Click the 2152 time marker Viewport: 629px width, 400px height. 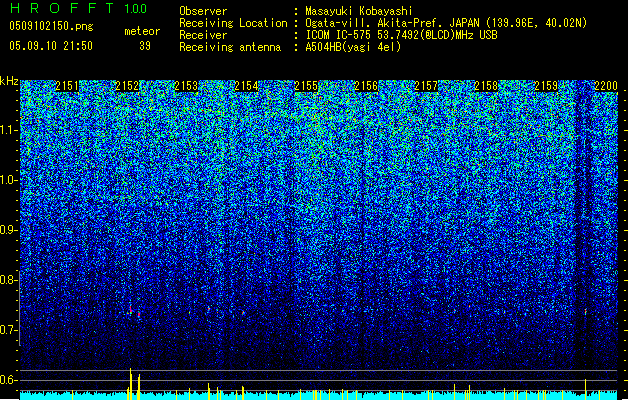(127, 86)
